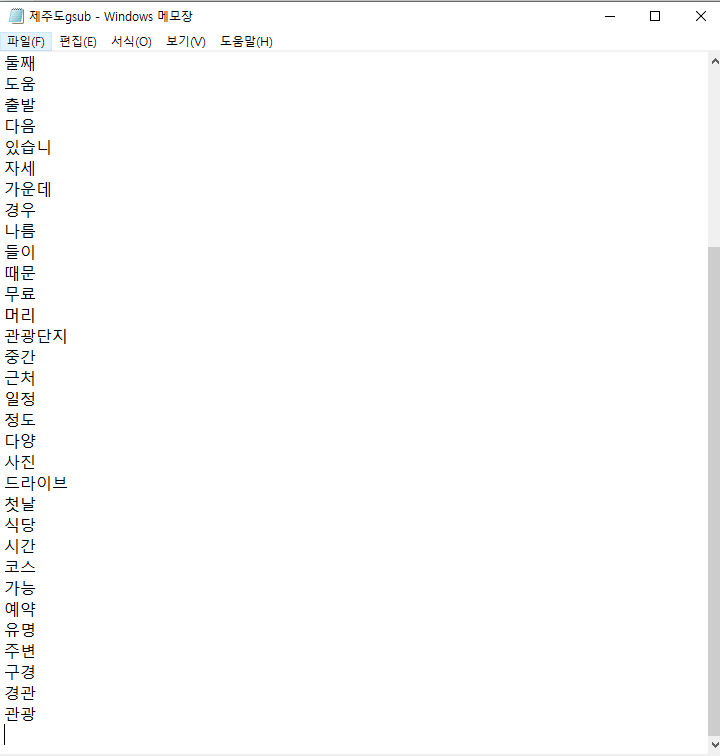Close the 메모장 window

[700, 16]
